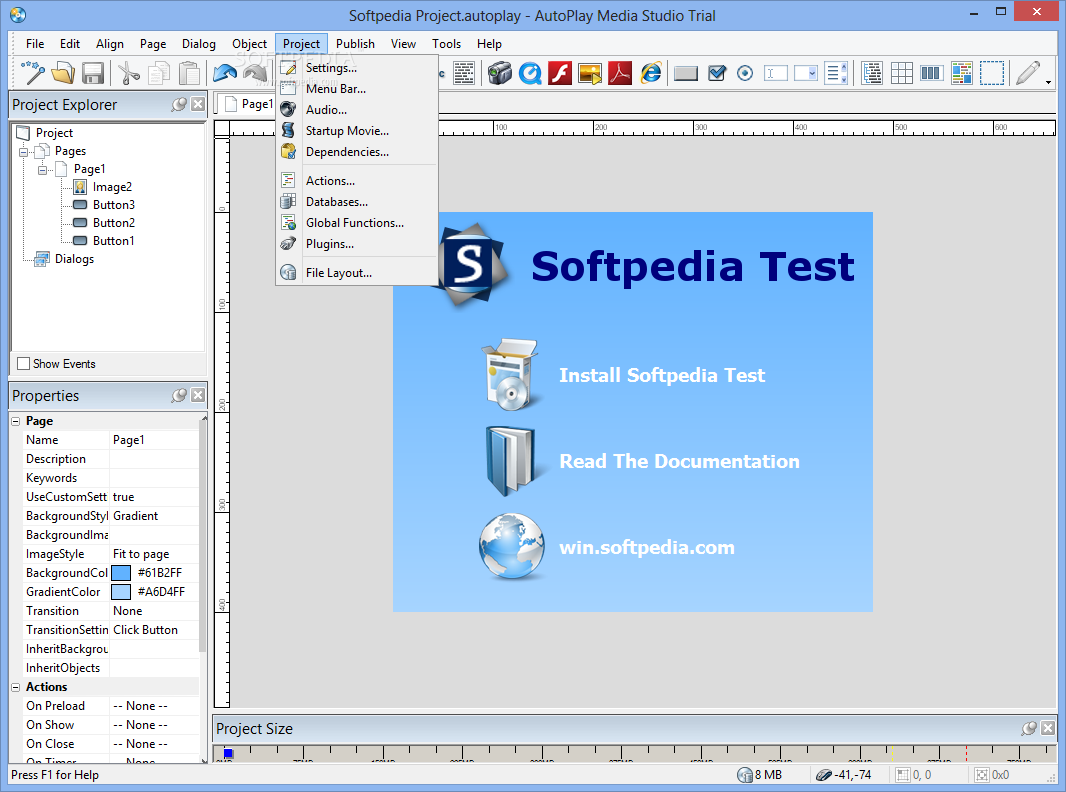Insert a Video object with the camcorder icon
Image resolution: width=1066 pixels, height=792 pixels.
point(500,73)
